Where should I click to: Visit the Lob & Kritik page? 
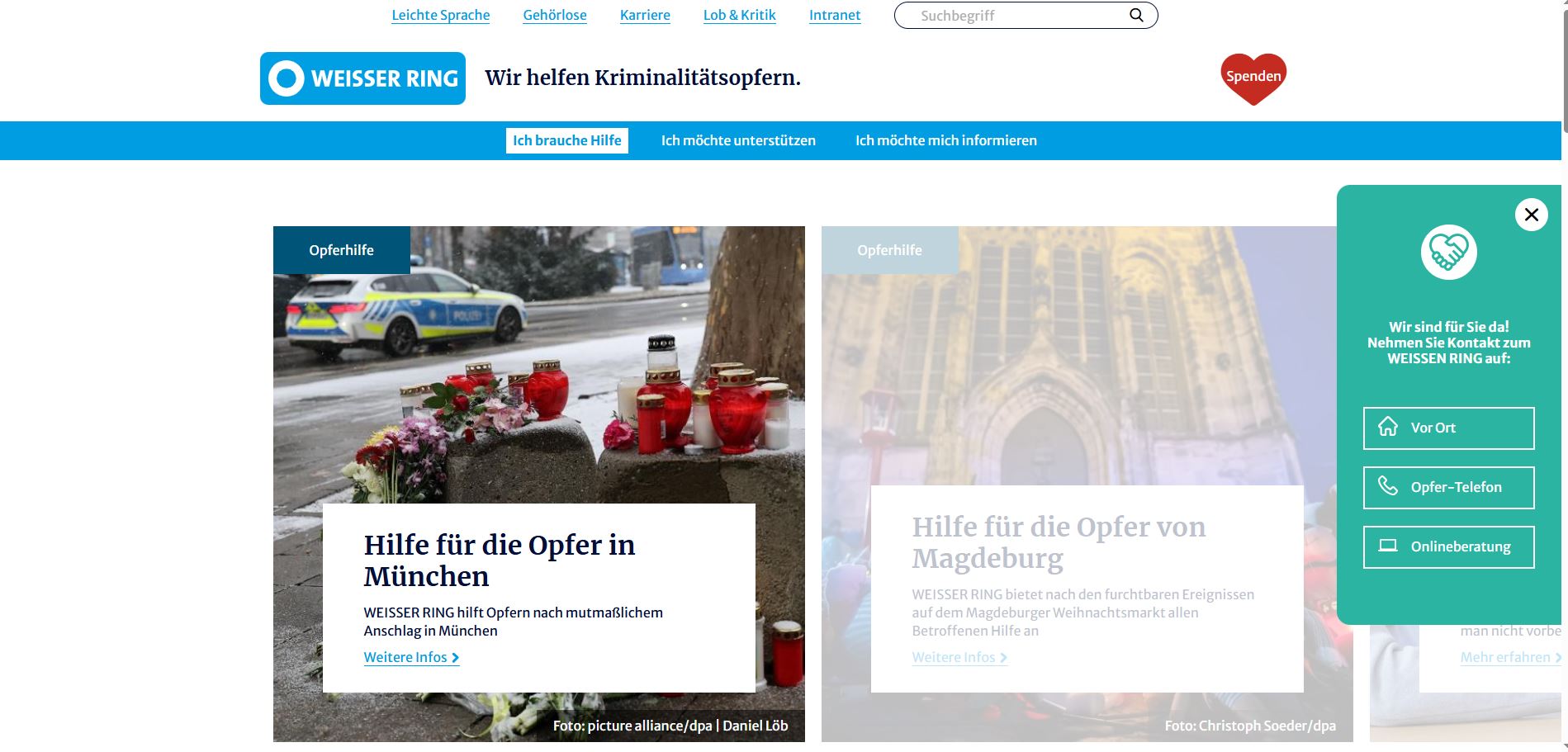coord(739,15)
